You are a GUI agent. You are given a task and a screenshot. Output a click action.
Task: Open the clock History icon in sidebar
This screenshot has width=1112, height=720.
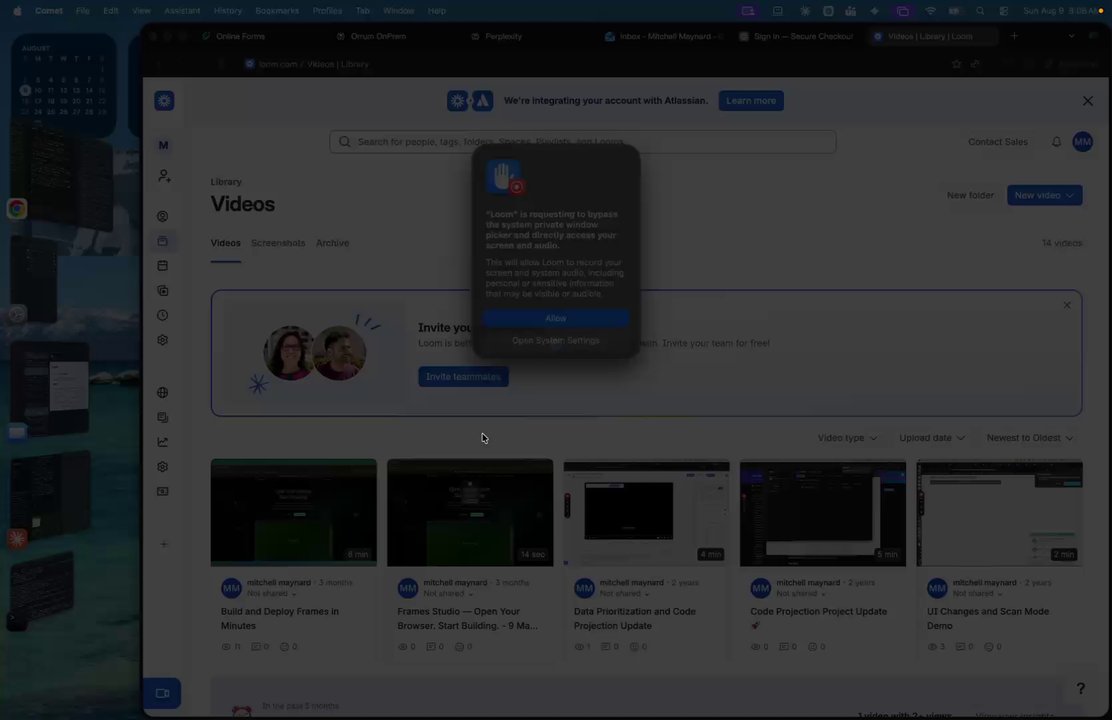click(162, 315)
